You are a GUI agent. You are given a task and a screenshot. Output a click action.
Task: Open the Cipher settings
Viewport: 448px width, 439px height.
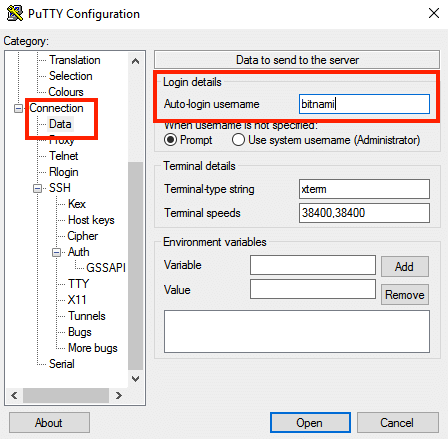pyautogui.click(x=82, y=236)
